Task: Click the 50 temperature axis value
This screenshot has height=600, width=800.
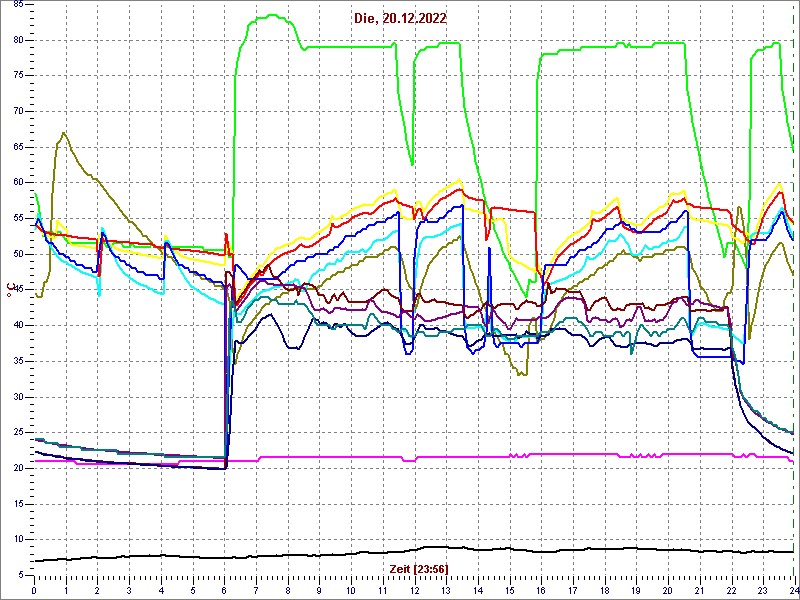Action: tap(17, 254)
